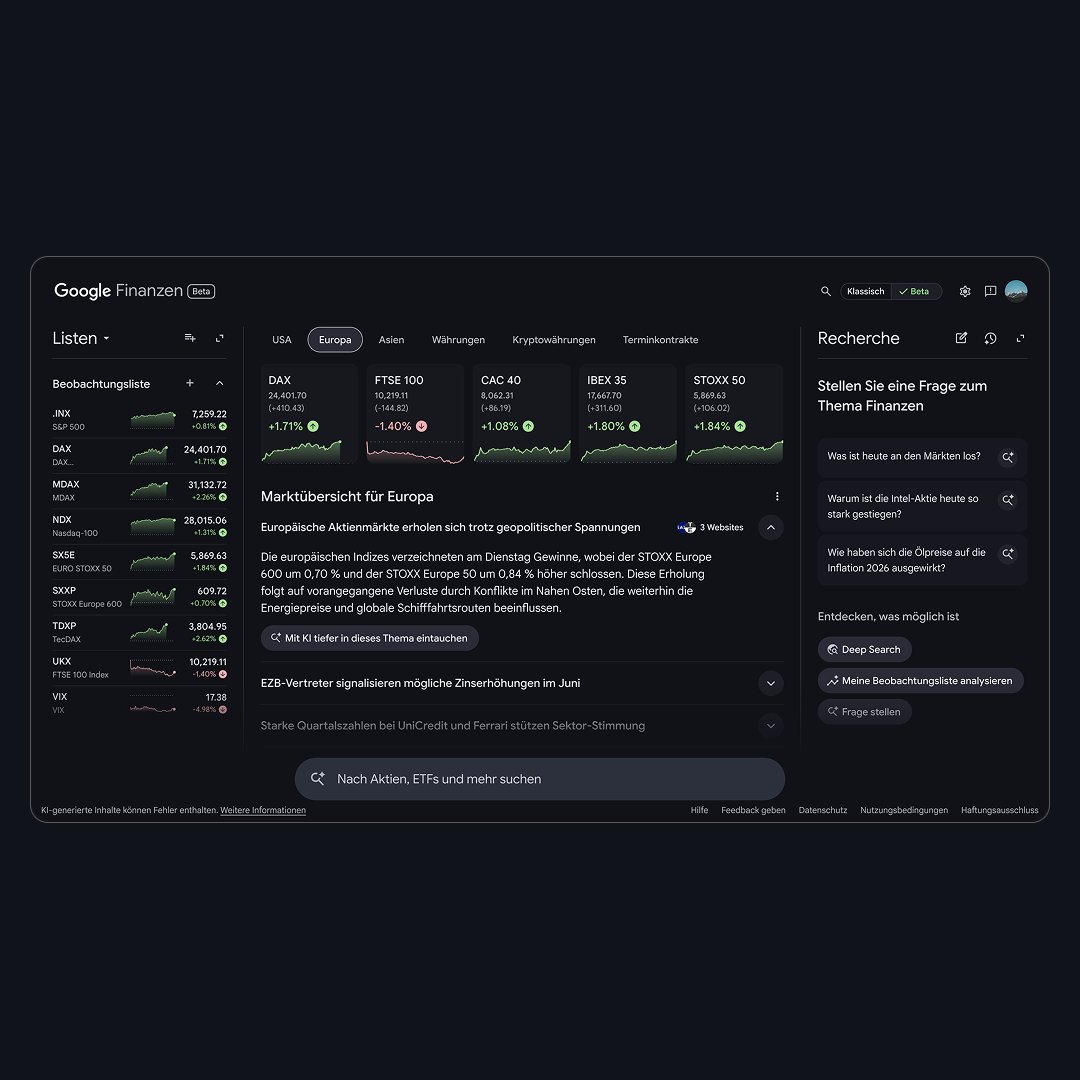Start a new Recherche chat
1080x1080 pixels.
coord(961,338)
